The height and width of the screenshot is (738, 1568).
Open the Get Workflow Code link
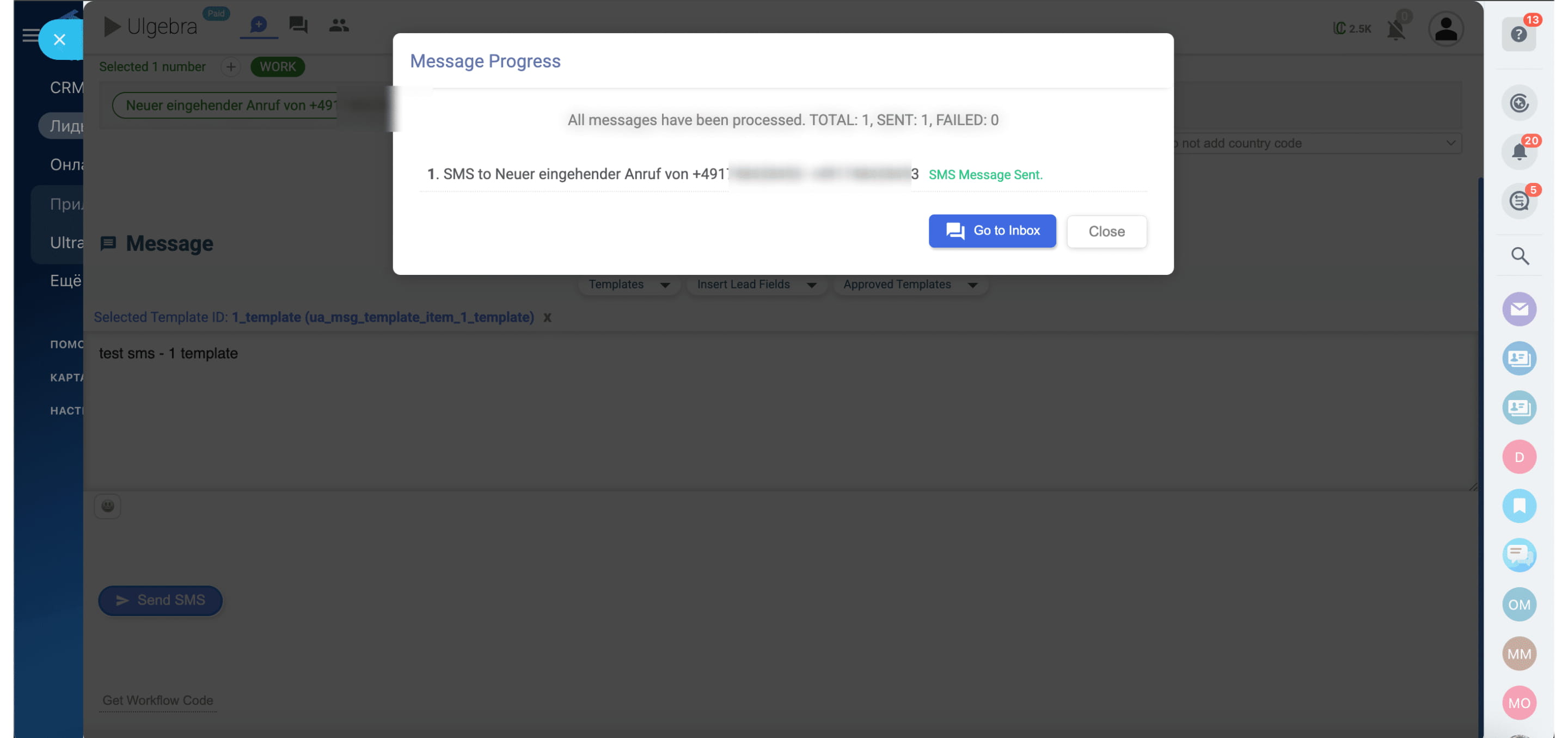point(158,700)
